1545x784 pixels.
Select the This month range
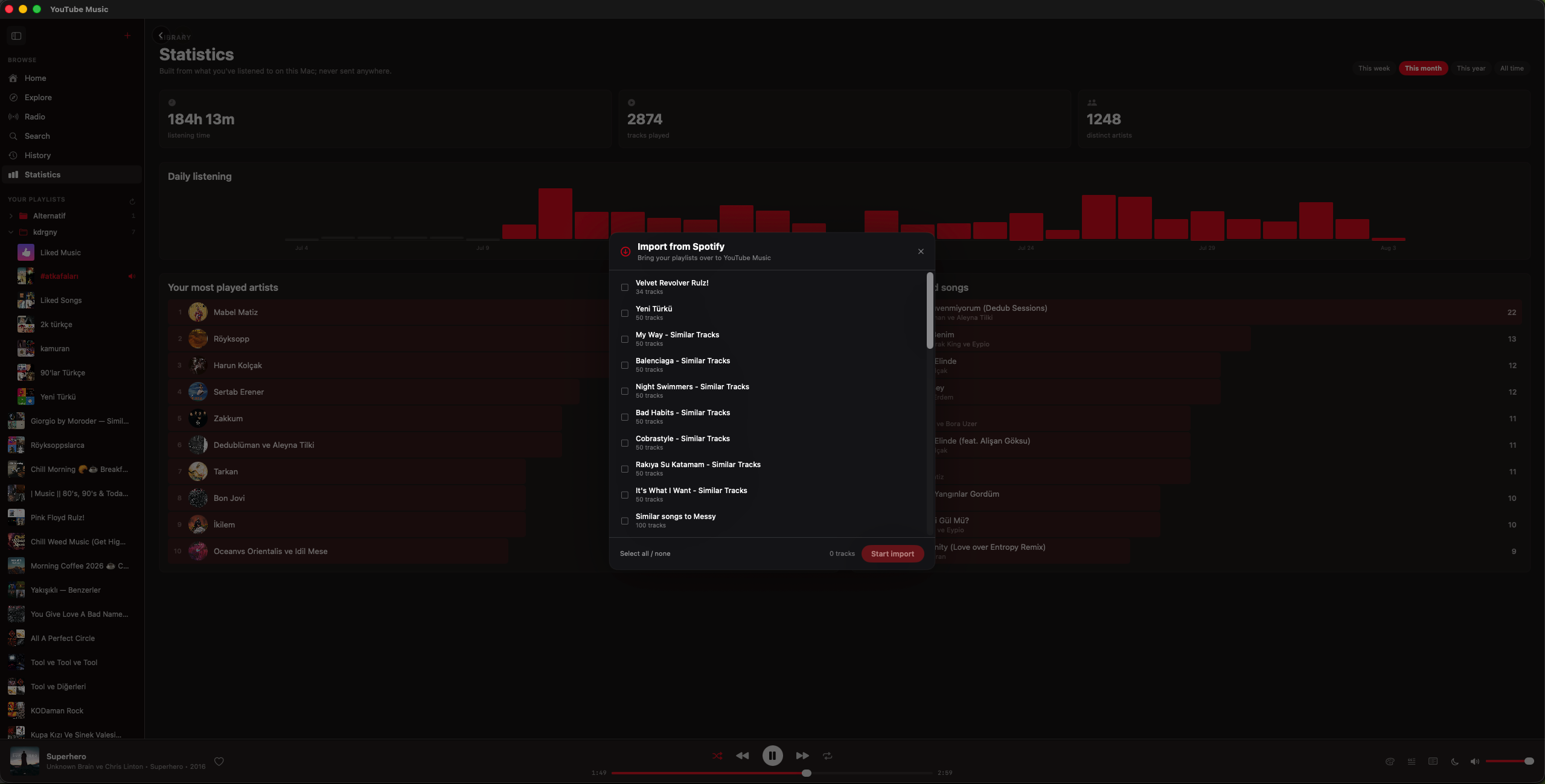point(1422,68)
